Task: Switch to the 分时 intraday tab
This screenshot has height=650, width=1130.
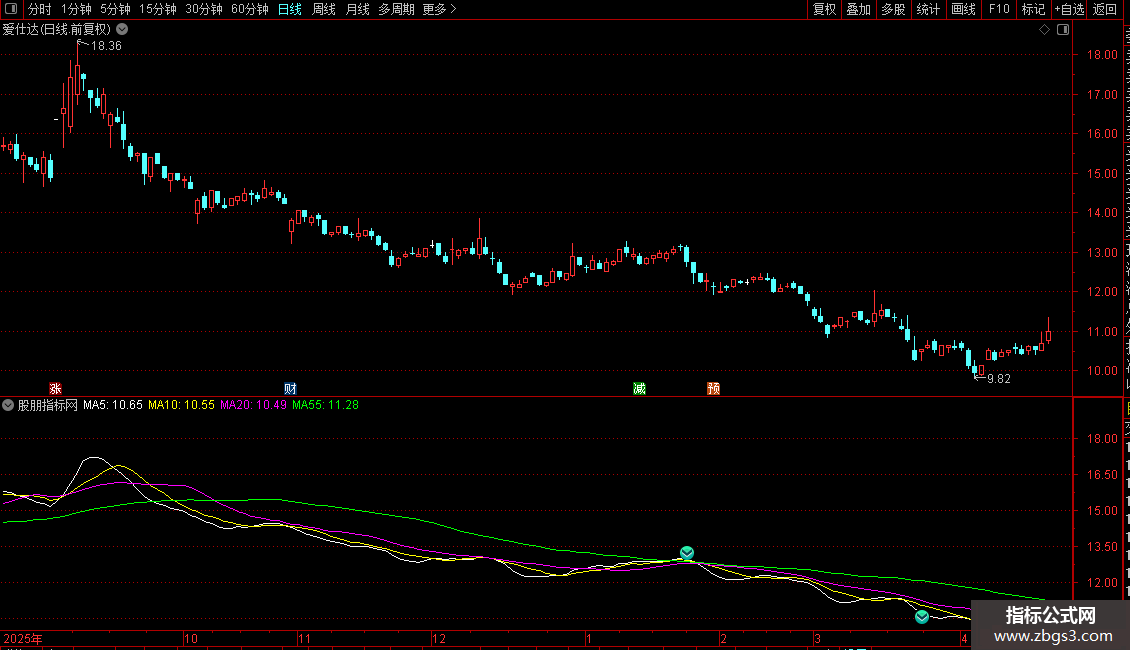Action: pyautogui.click(x=39, y=9)
